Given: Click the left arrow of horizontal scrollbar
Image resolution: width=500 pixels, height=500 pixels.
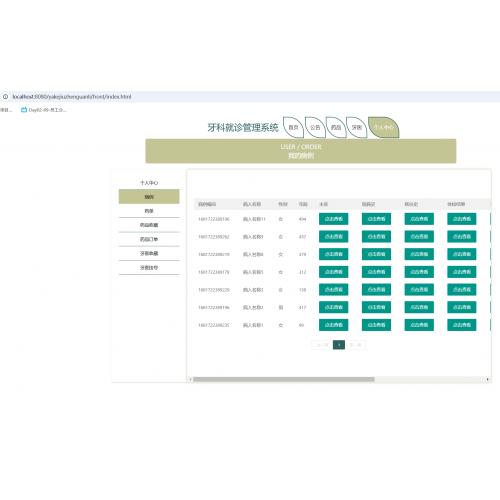Looking at the screenshot, I should [190, 379].
